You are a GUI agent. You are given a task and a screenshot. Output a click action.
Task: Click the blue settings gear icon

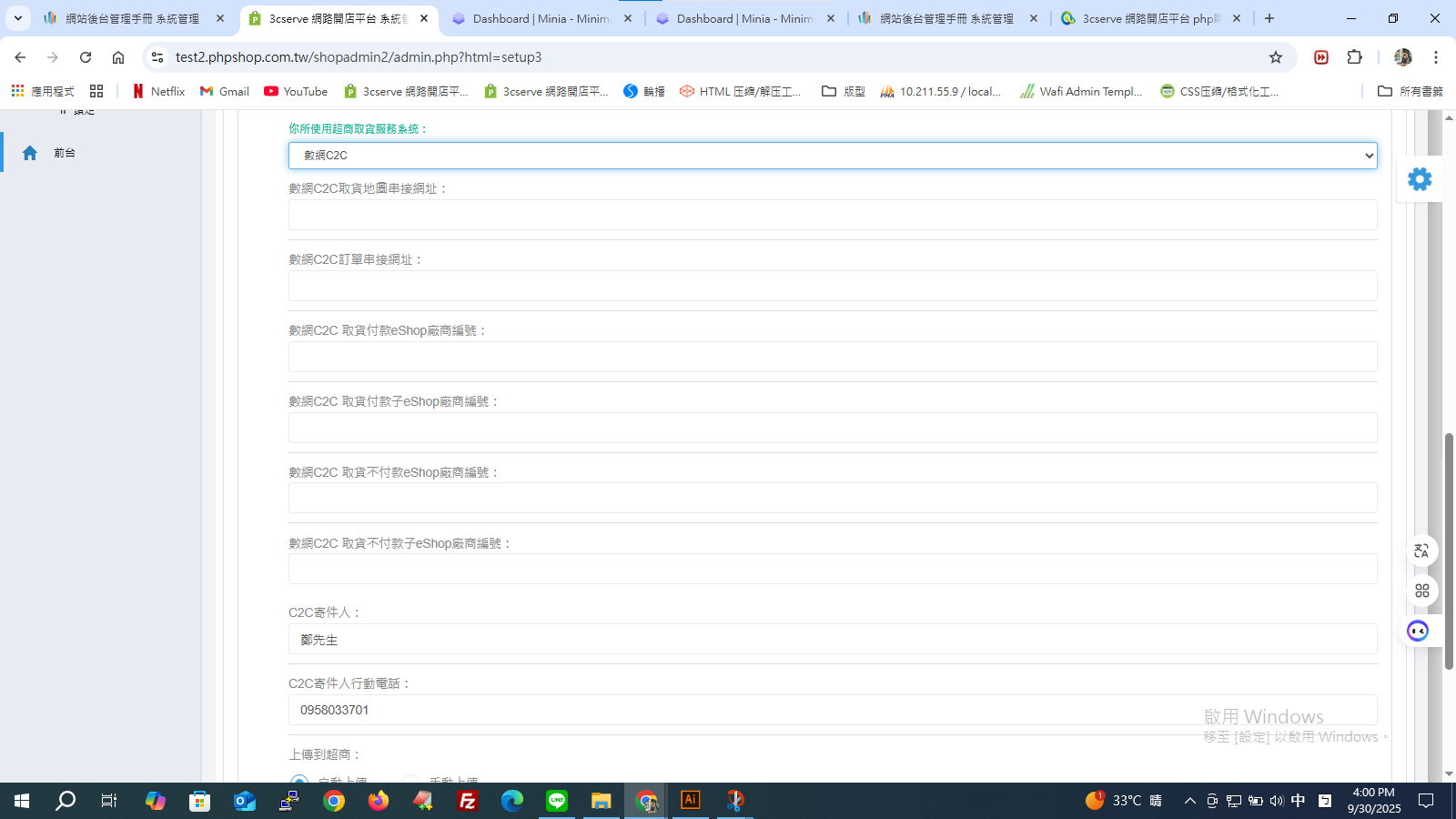point(1420,179)
